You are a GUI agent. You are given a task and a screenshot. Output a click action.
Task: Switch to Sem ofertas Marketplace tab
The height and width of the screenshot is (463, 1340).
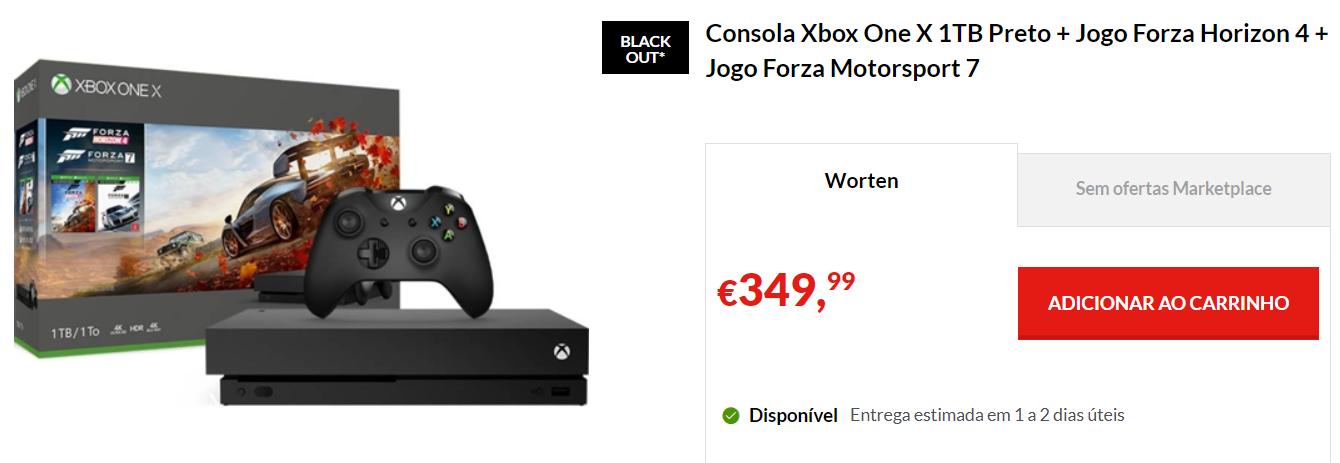(x=1174, y=189)
